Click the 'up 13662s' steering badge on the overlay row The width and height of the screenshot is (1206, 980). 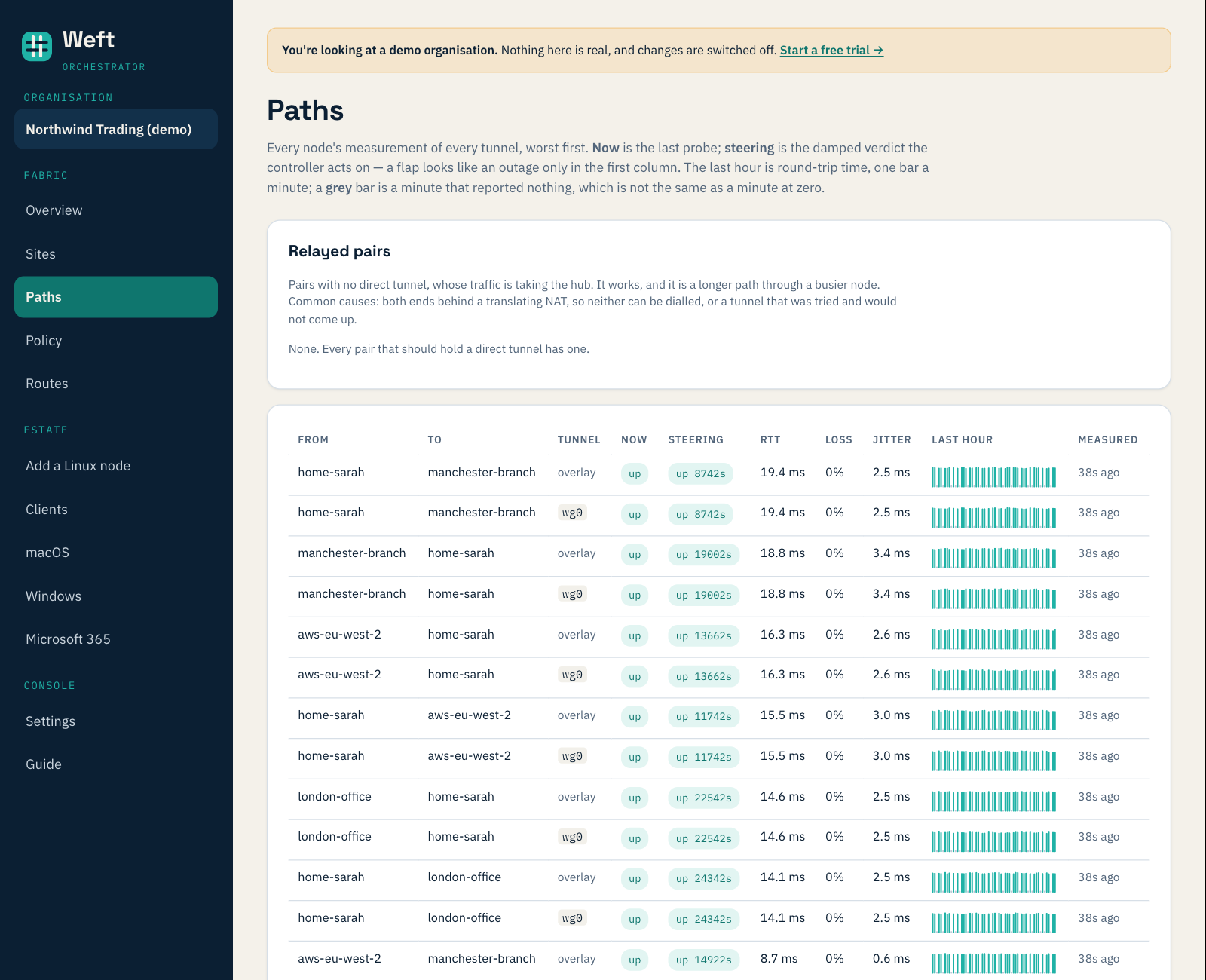[704, 635]
